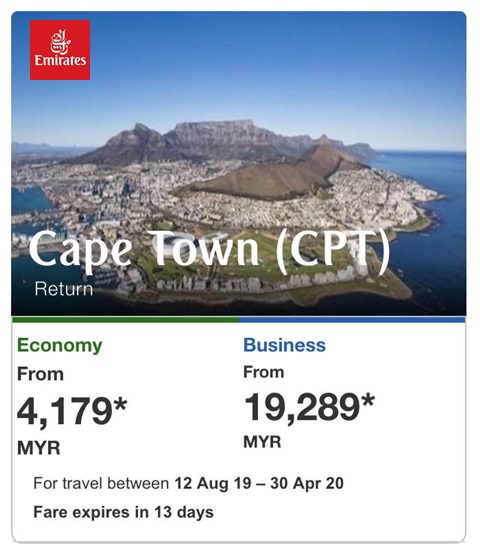Click the From label above Business price
Screen dimensions: 480x549
[264, 372]
